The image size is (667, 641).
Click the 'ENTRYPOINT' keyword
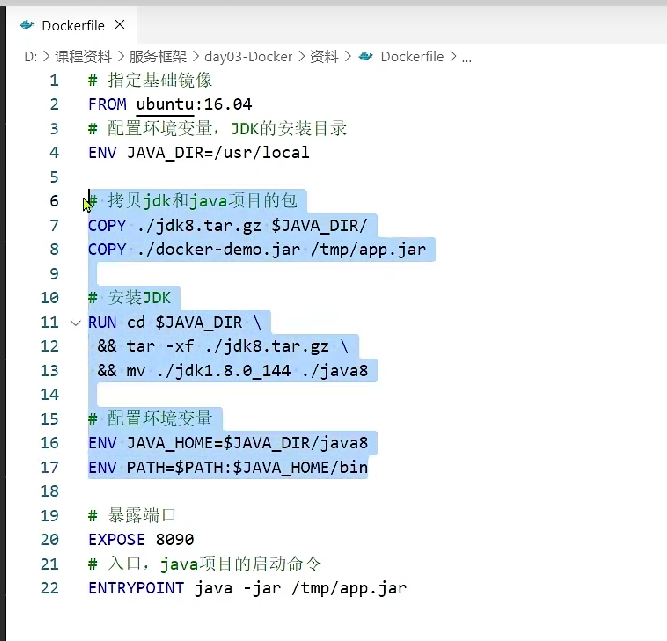coord(136,588)
